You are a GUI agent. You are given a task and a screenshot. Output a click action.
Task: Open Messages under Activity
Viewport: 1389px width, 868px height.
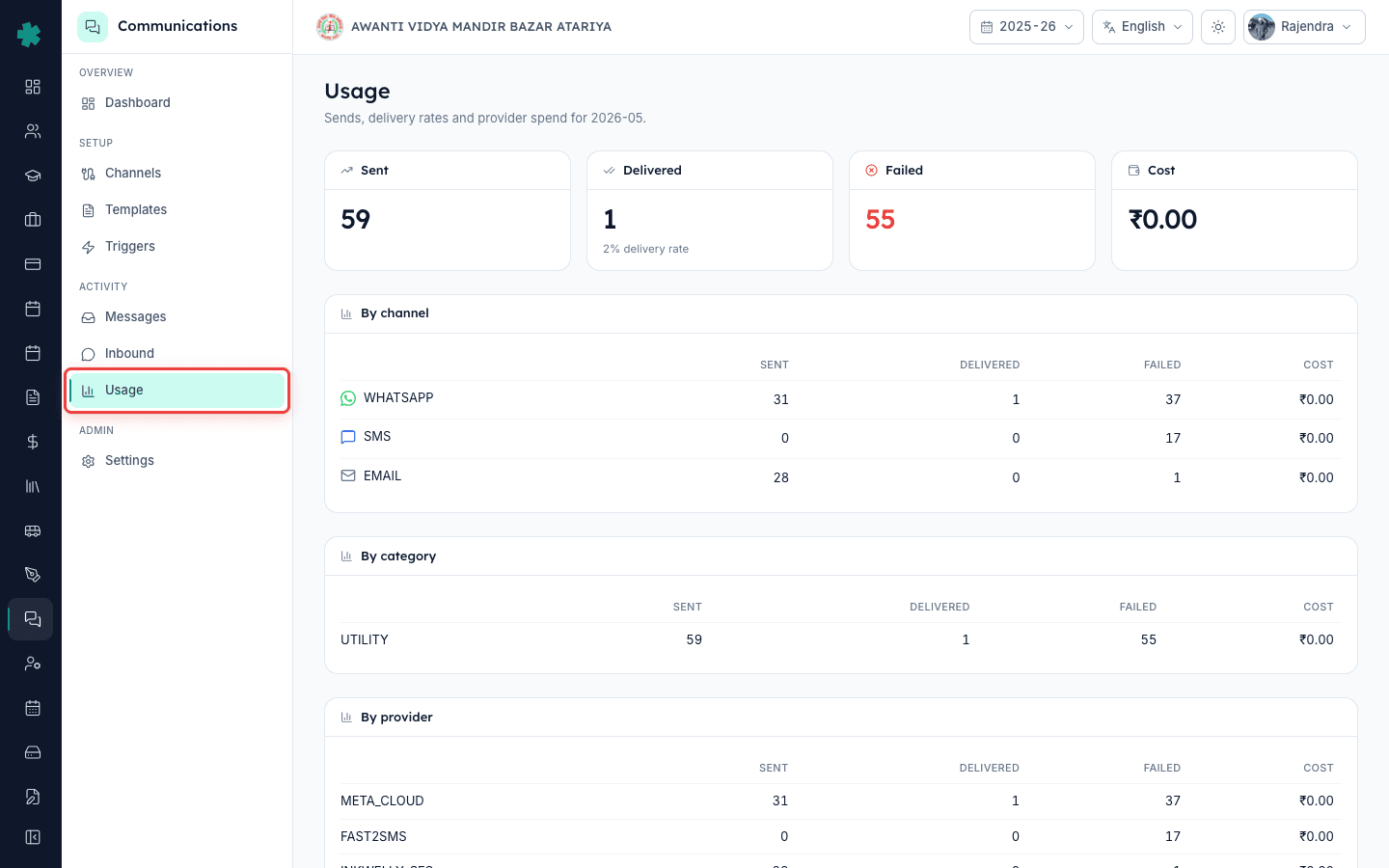(x=177, y=317)
